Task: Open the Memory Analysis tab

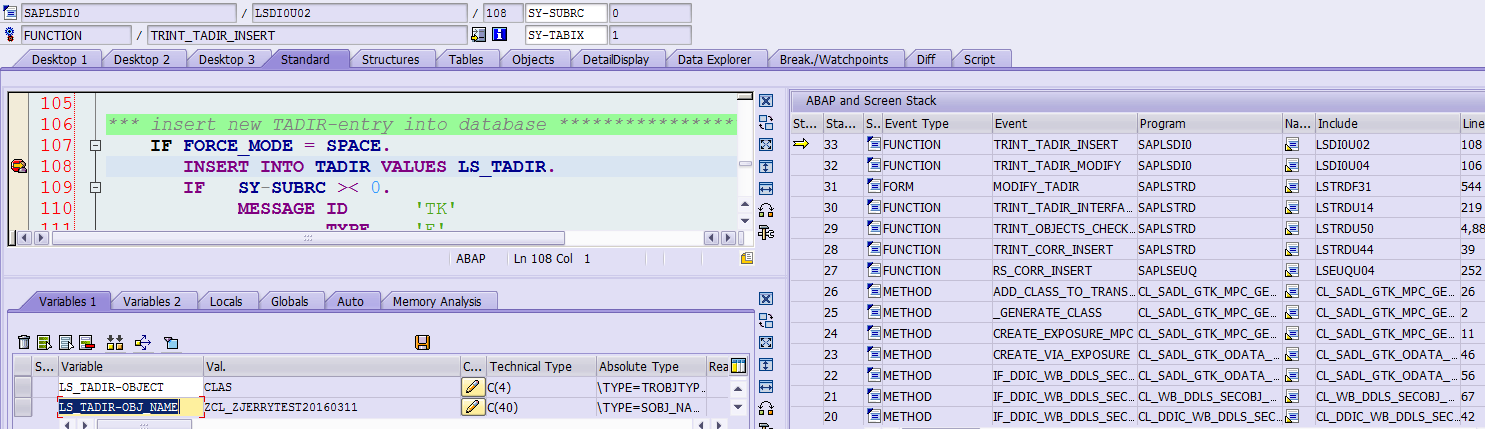Action: 436,301
